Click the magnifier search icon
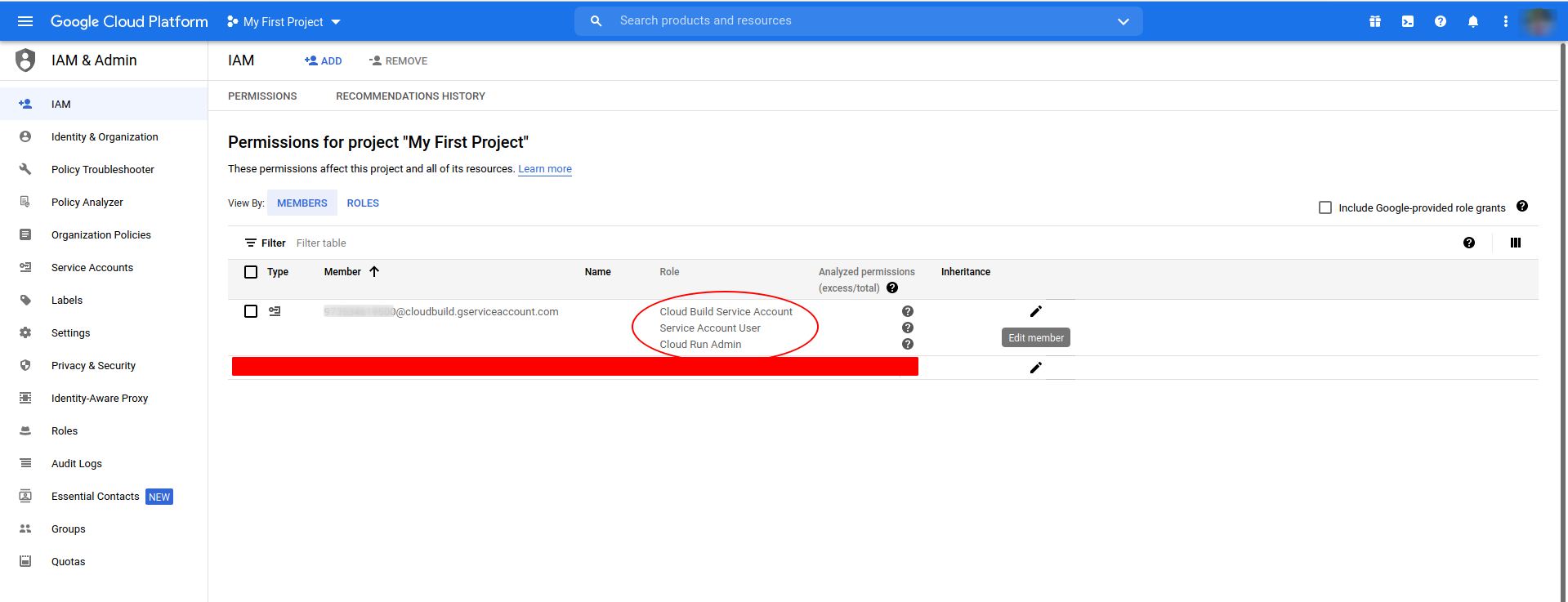Viewport: 1568px width, 602px height. pyautogui.click(x=596, y=21)
